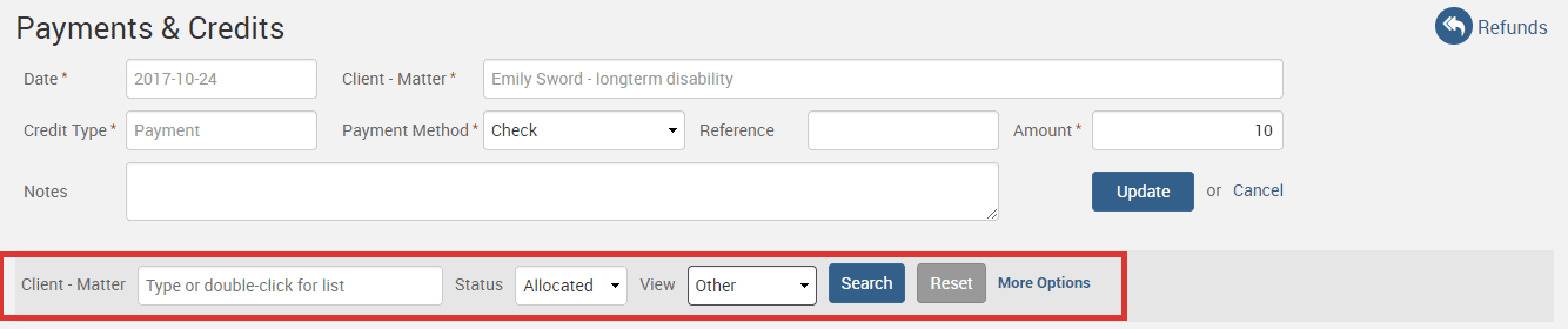1568x329 pixels.
Task: Click the Date field showing 2017-10-24
Action: [221, 79]
